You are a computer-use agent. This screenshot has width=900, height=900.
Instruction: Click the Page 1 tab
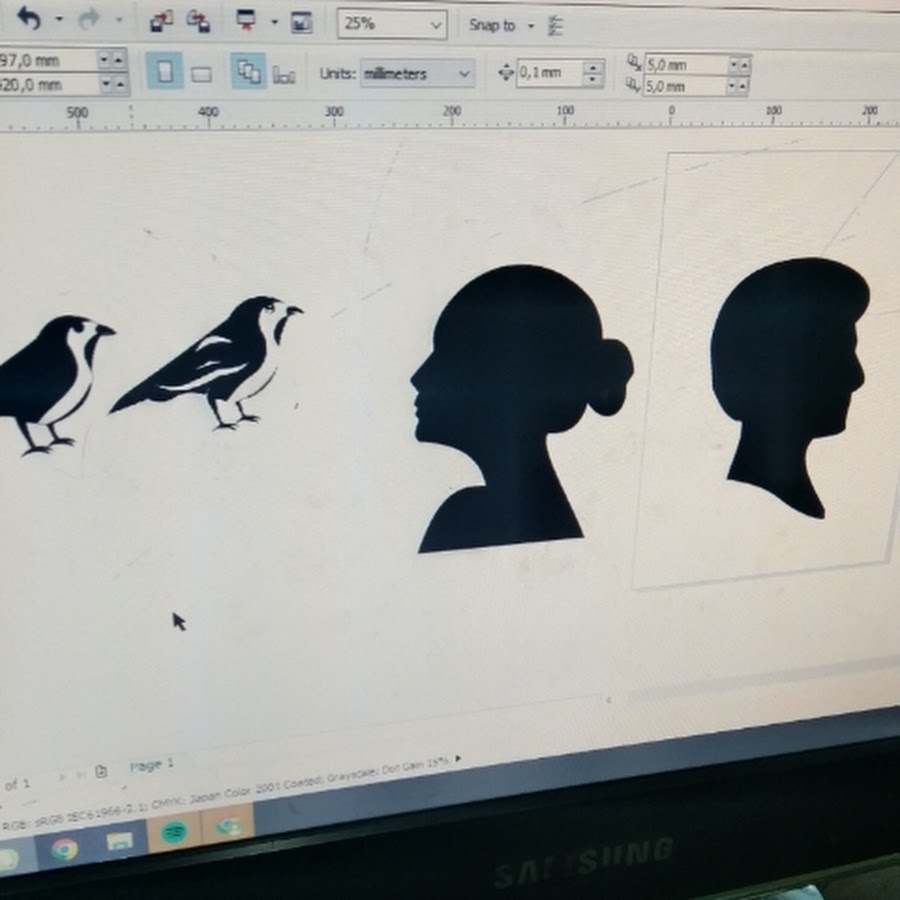[x=152, y=765]
